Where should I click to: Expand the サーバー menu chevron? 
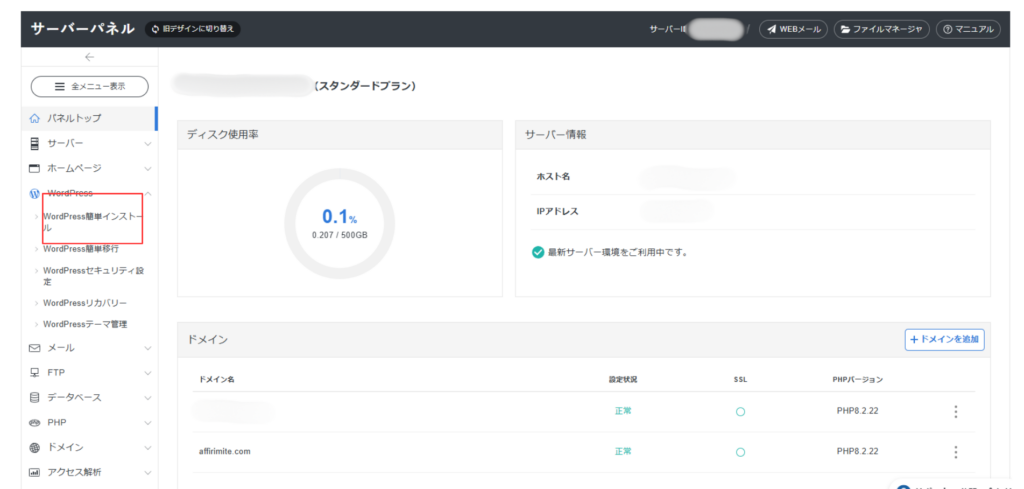(x=148, y=144)
